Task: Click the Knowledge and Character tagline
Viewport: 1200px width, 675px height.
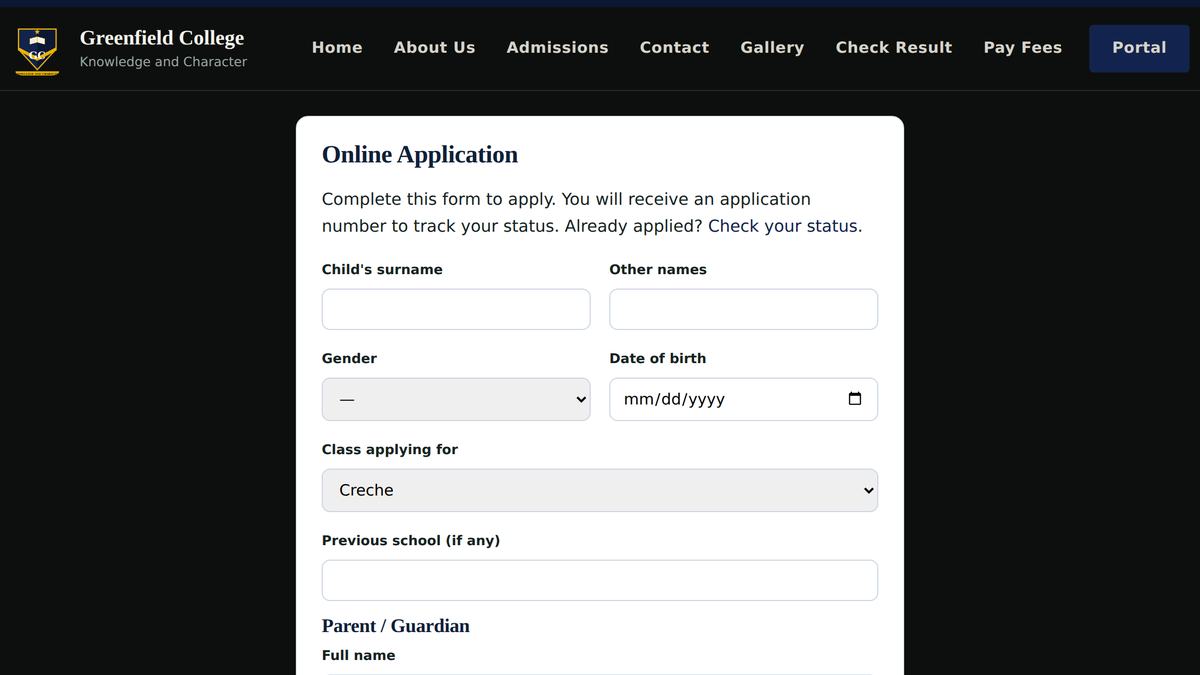Action: 163,62
